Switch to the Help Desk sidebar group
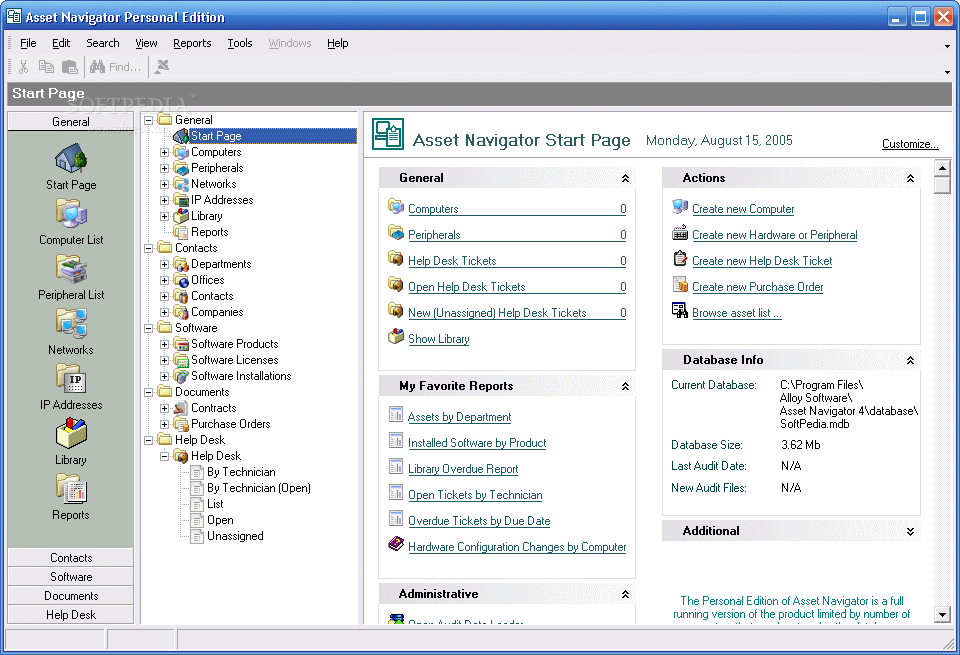Image resolution: width=960 pixels, height=655 pixels. pyautogui.click(x=70, y=615)
